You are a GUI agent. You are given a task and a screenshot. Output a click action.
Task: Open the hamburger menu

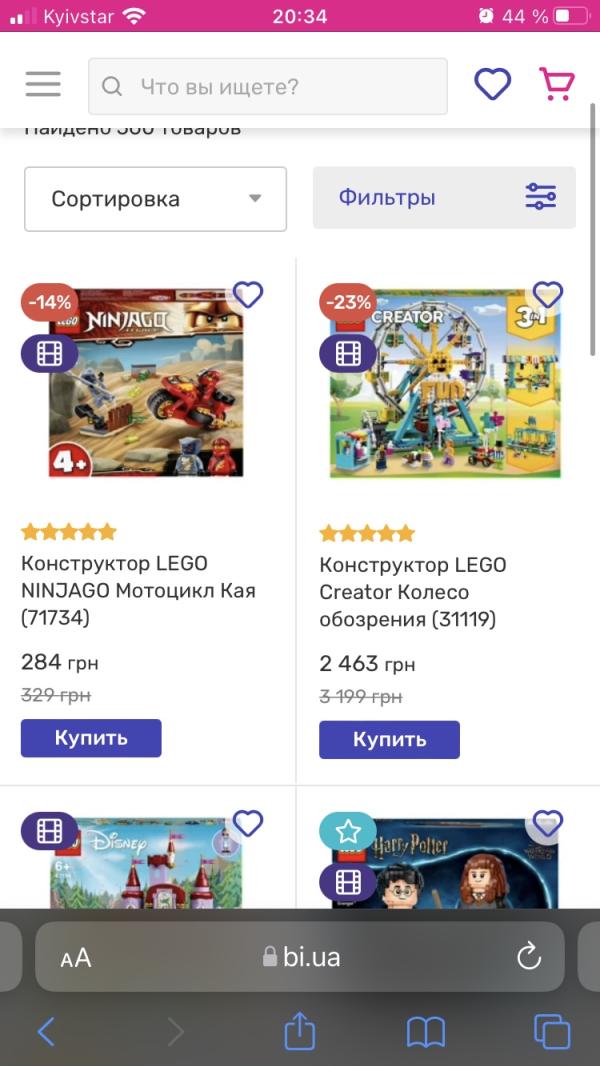(x=43, y=84)
